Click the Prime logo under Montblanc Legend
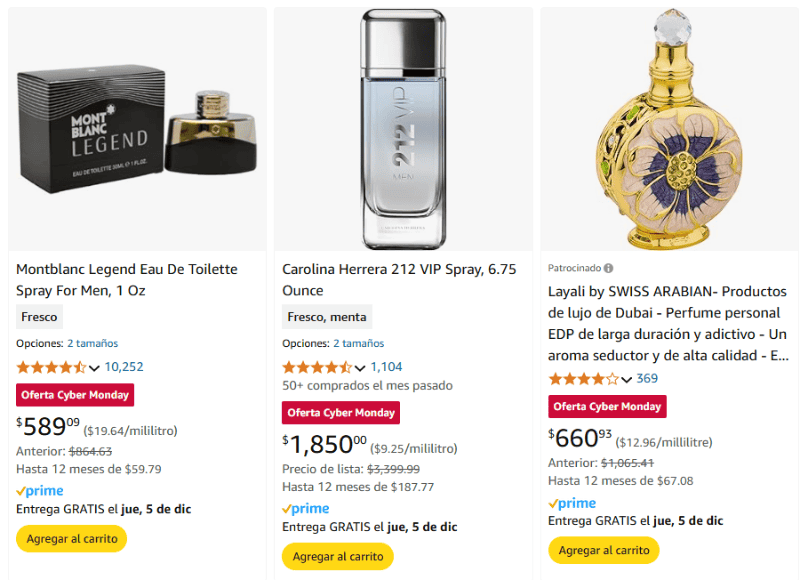The width and height of the screenshot is (800, 580). [40, 490]
